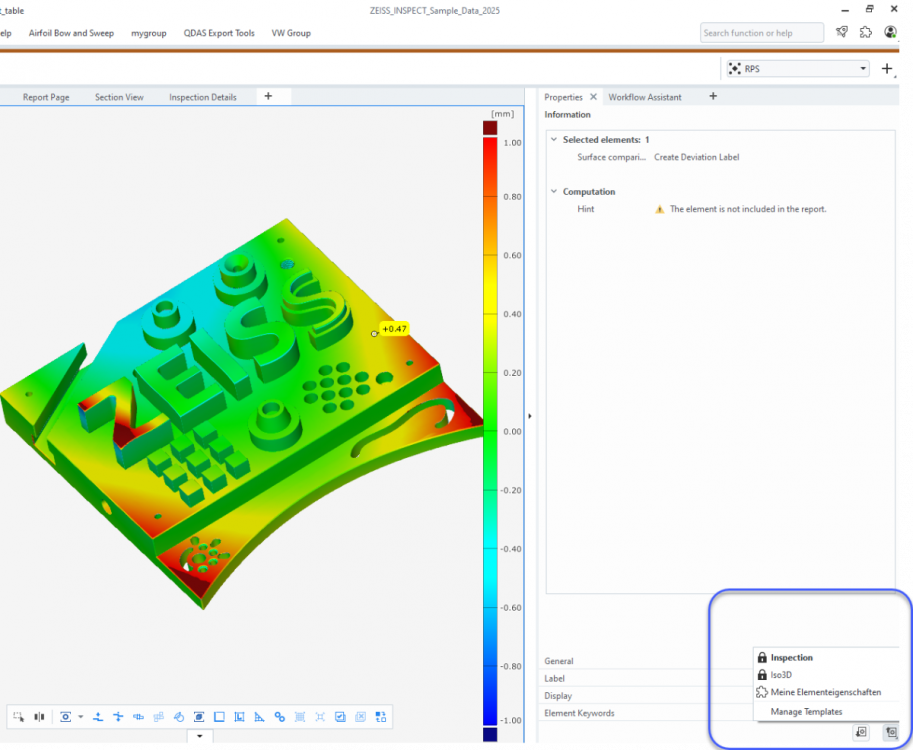Image resolution: width=913 pixels, height=750 pixels.
Task: Open the puzzle-piece add-ons icon at top right
Action: click(x=866, y=33)
